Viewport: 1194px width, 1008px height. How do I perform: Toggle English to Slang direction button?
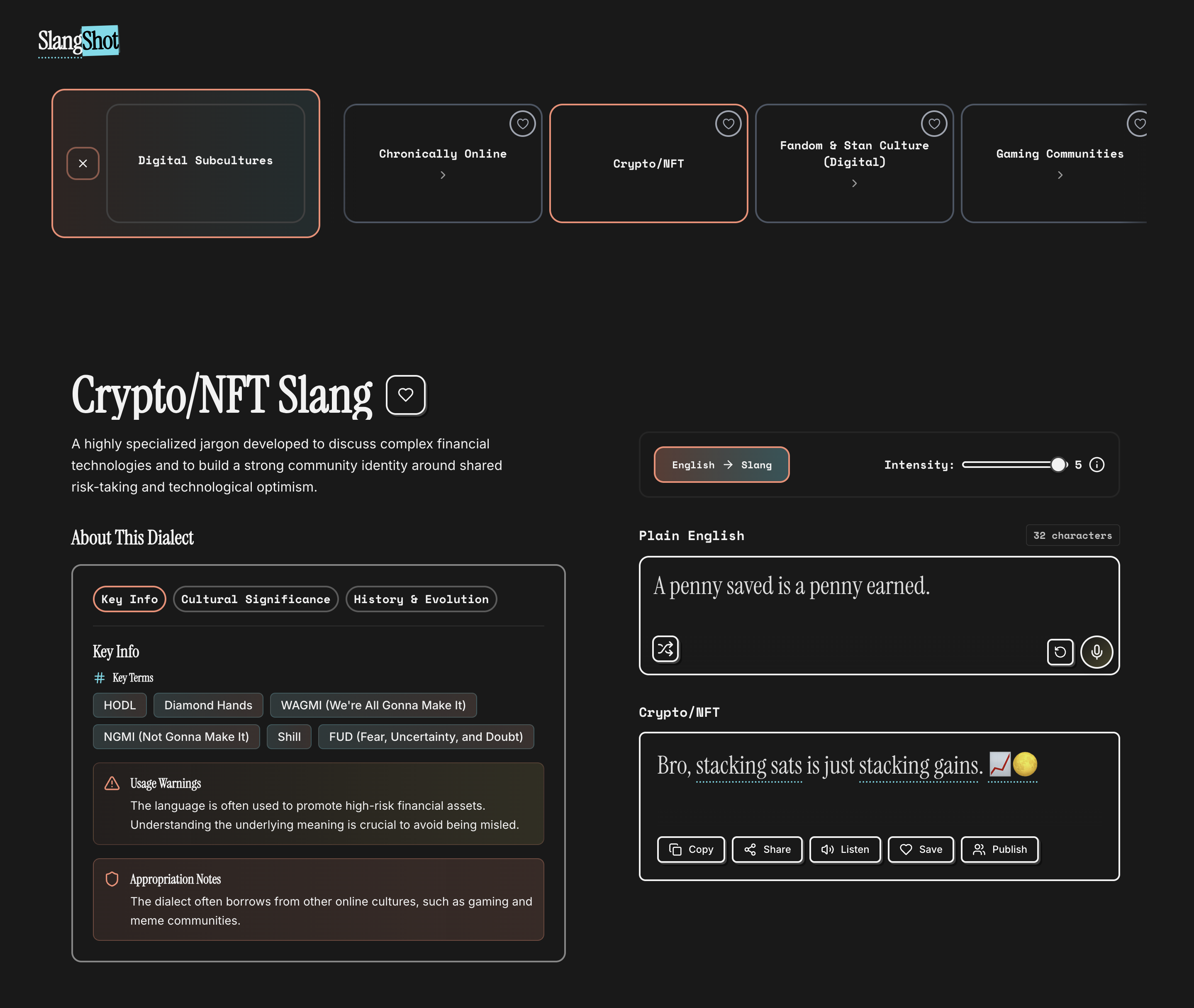coord(721,465)
